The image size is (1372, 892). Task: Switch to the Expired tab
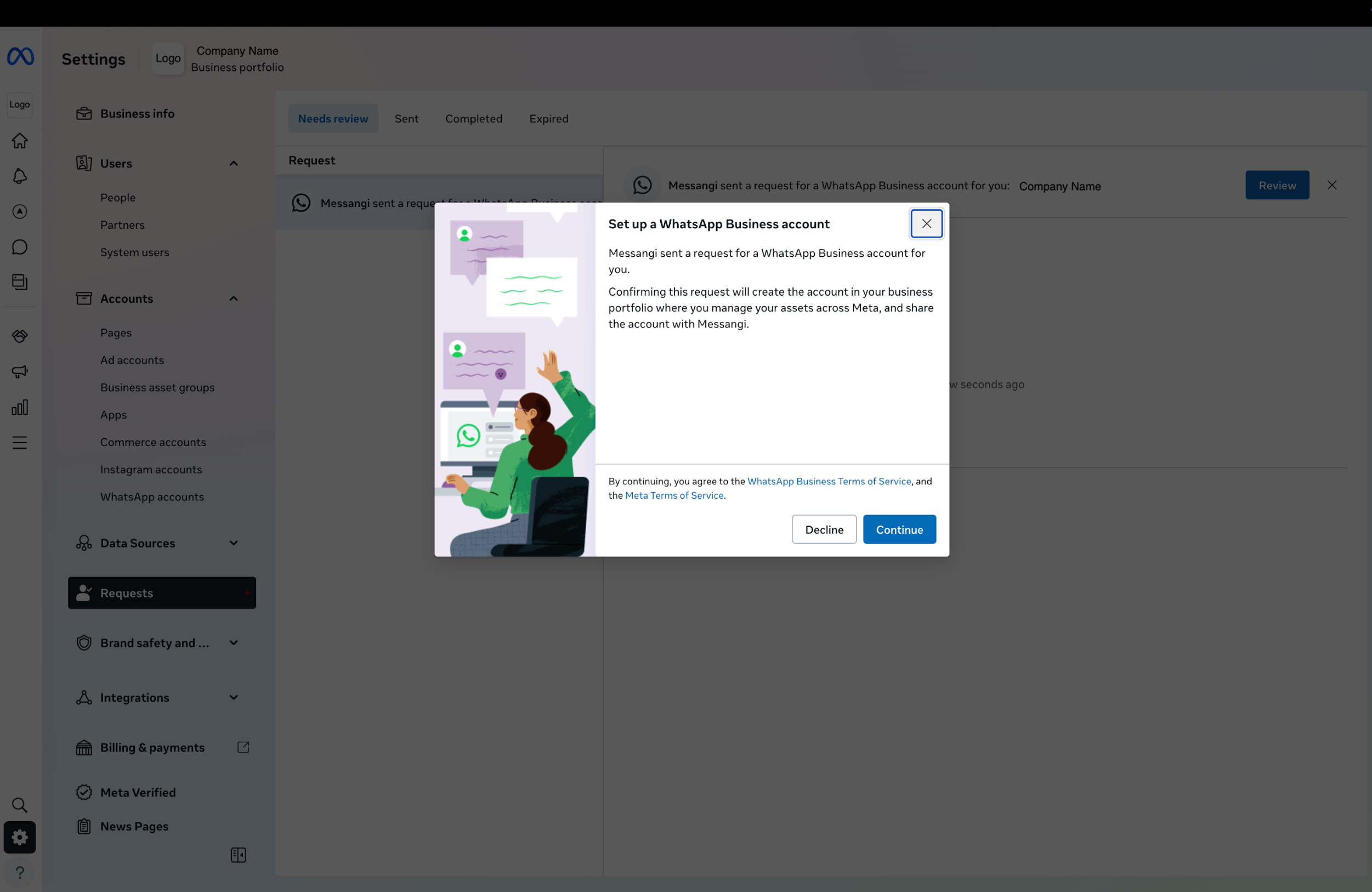pyautogui.click(x=548, y=119)
